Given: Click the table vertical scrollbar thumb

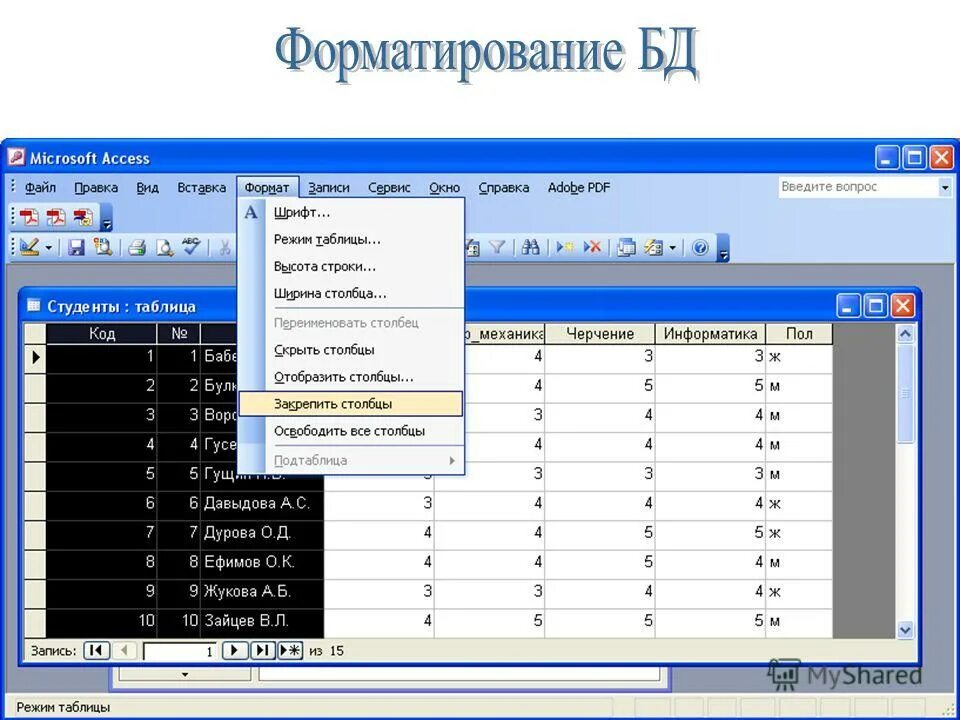Looking at the screenshot, I should (905, 393).
